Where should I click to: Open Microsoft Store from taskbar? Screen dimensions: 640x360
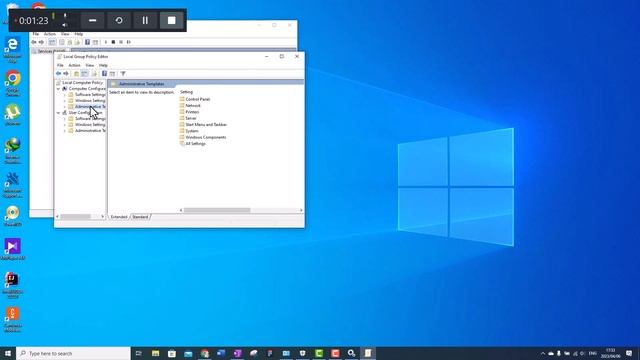click(172, 353)
